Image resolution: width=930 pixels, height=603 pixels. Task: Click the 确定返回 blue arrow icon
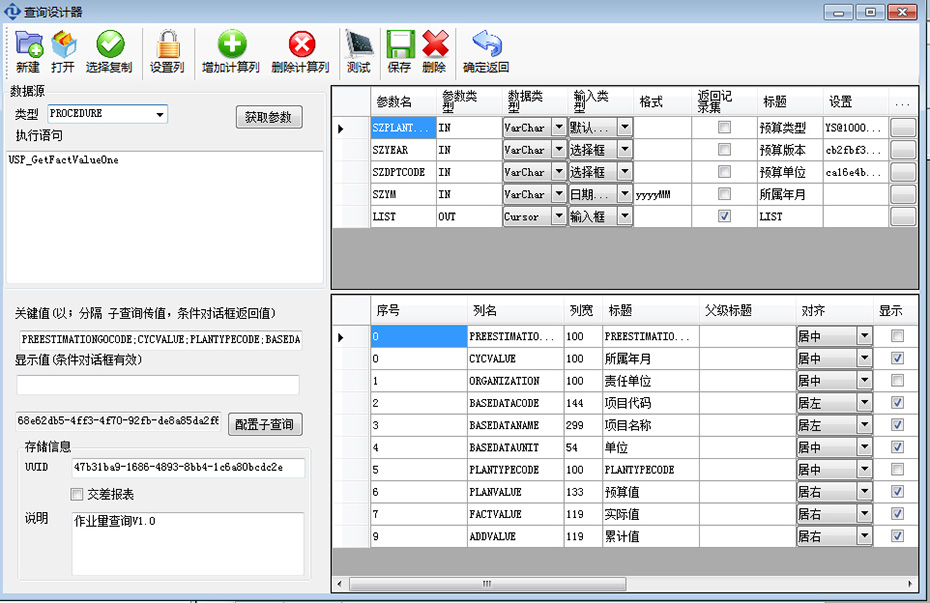pos(486,45)
